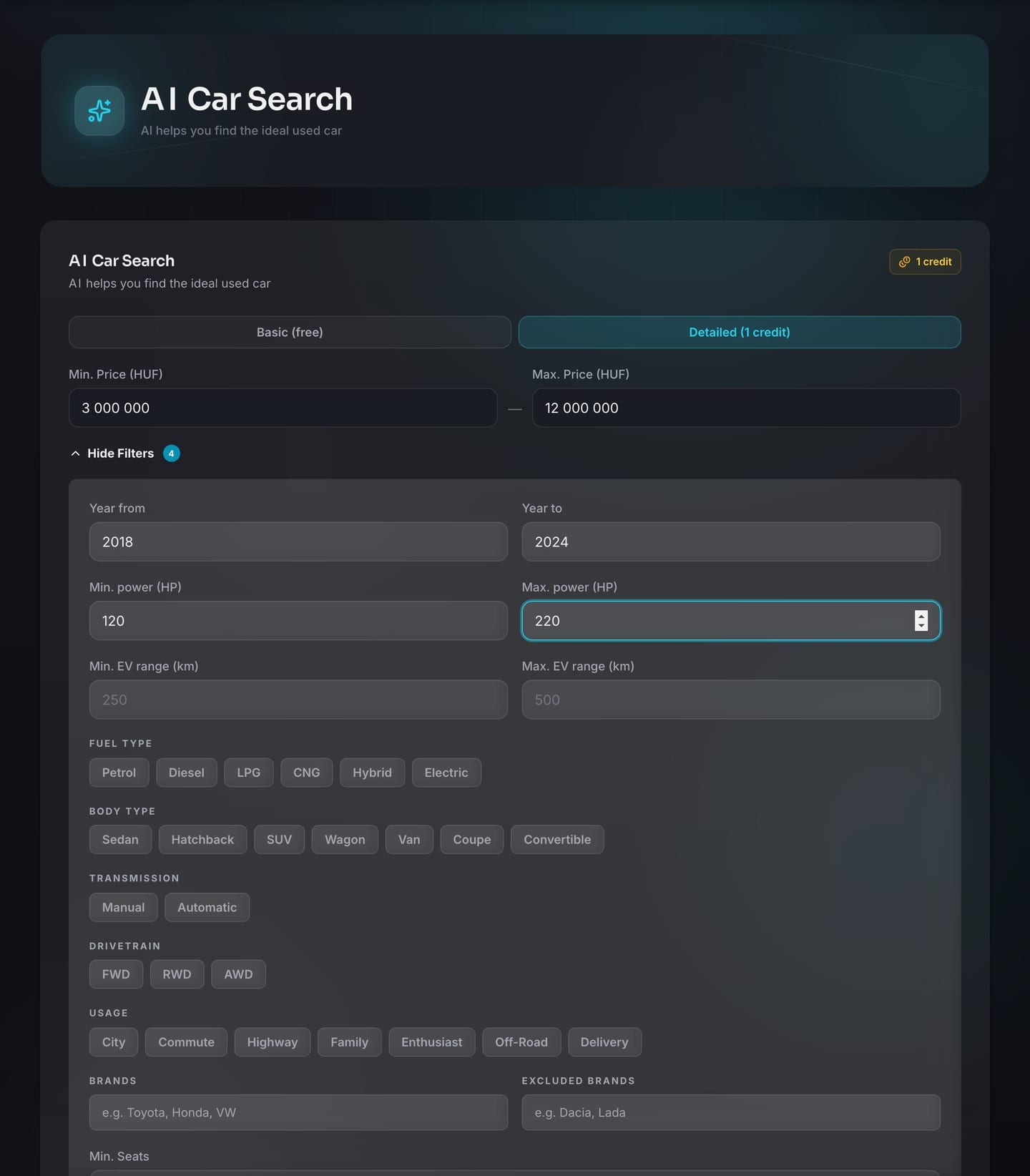Collapse filters with Hide Filters
Viewport: 1030px width, 1176px height.
pyautogui.click(x=120, y=454)
